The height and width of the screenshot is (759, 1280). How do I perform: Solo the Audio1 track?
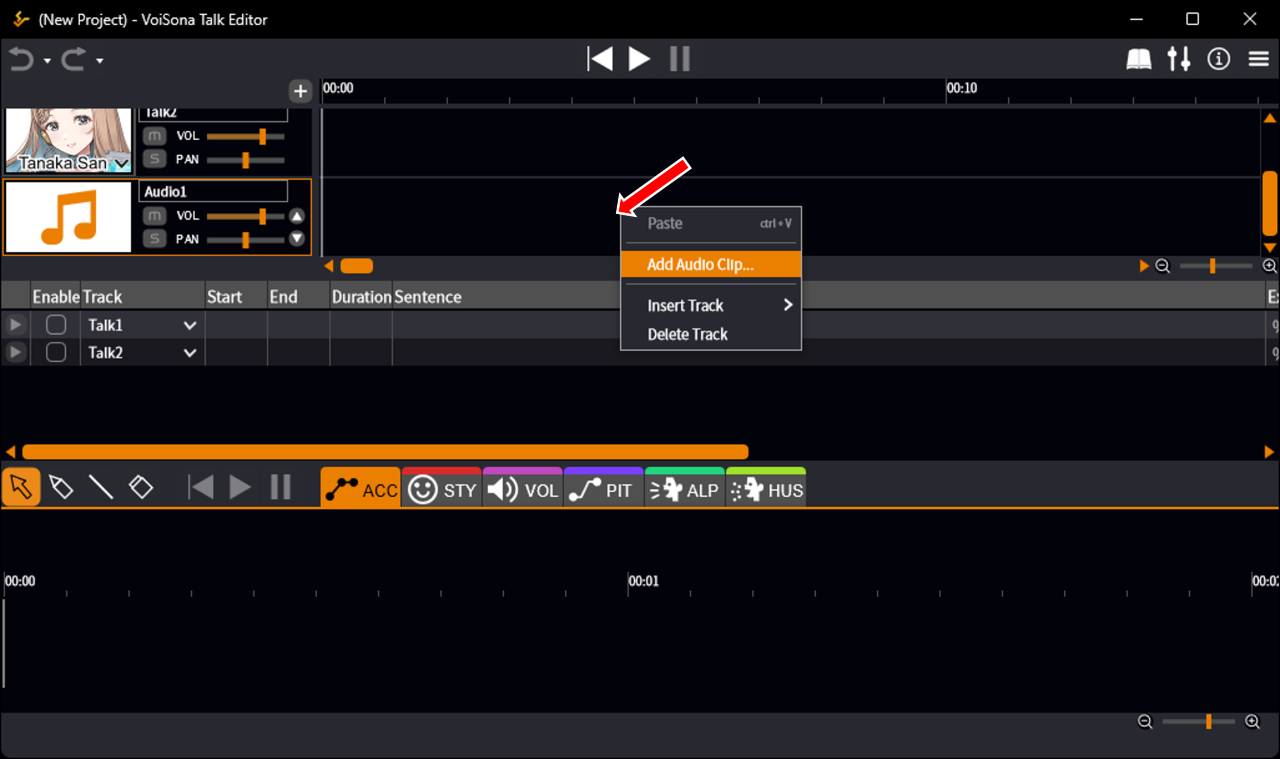[x=154, y=238]
